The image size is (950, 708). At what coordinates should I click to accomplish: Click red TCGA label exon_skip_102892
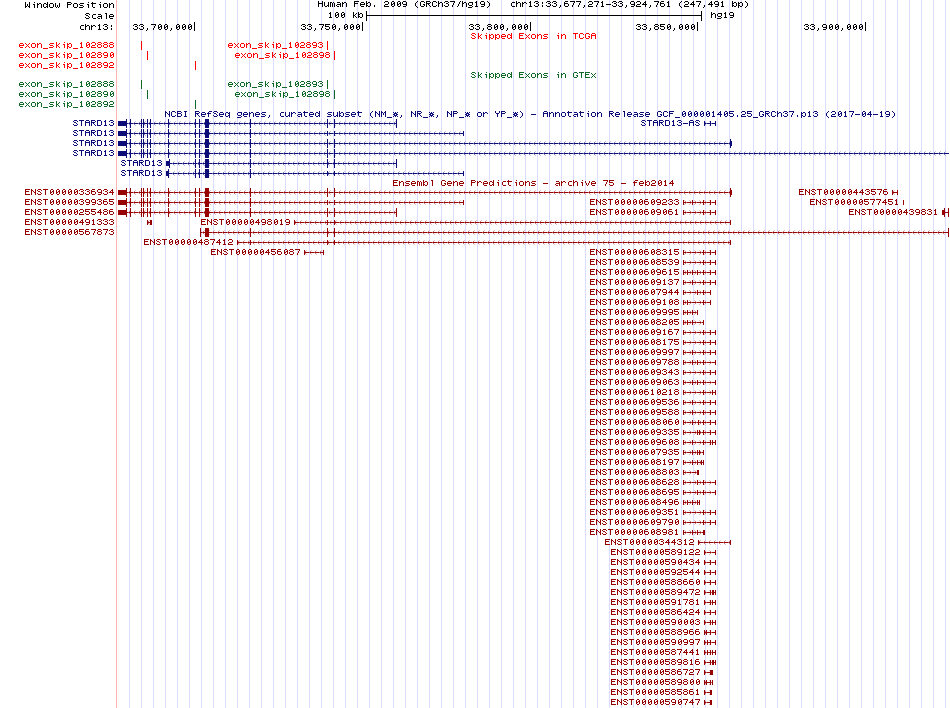click(66, 65)
